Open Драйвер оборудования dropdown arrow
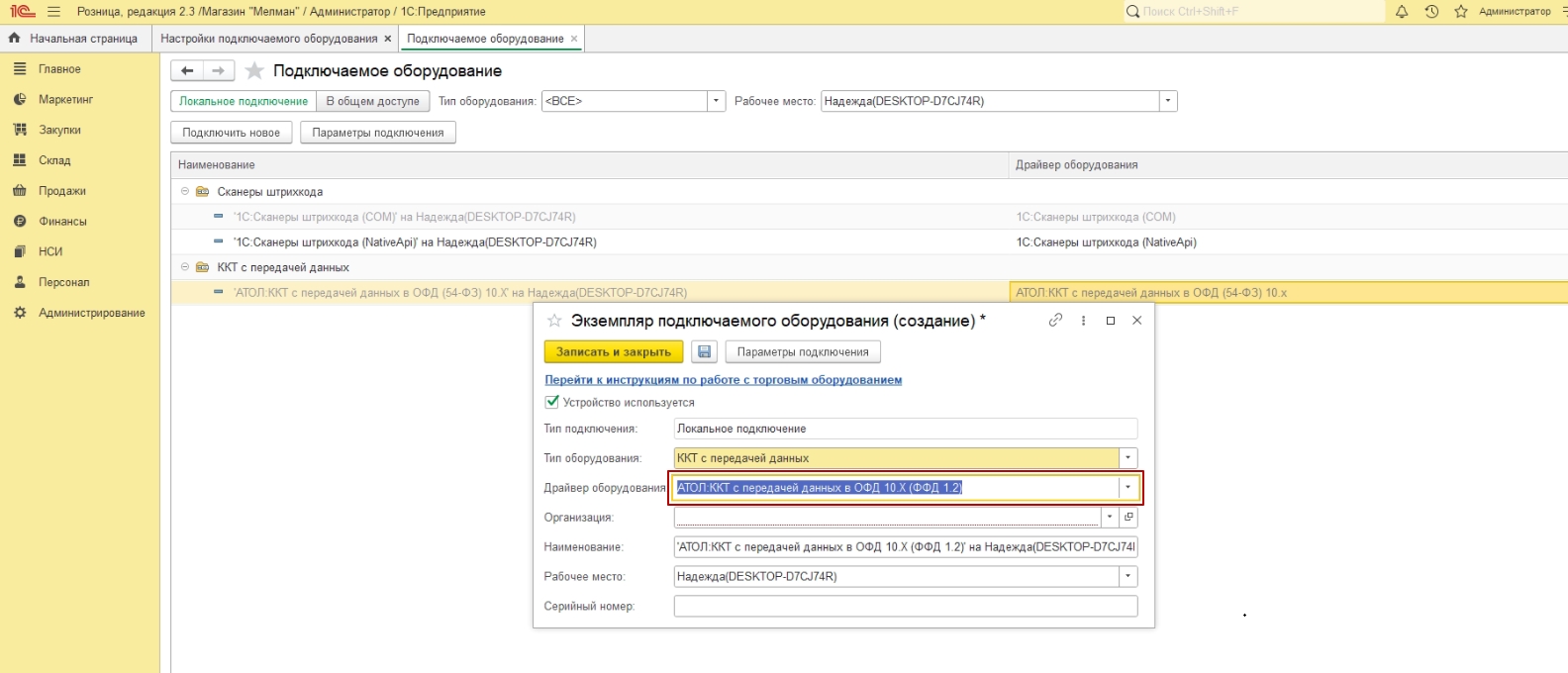The width and height of the screenshot is (1568, 673). point(1128,488)
